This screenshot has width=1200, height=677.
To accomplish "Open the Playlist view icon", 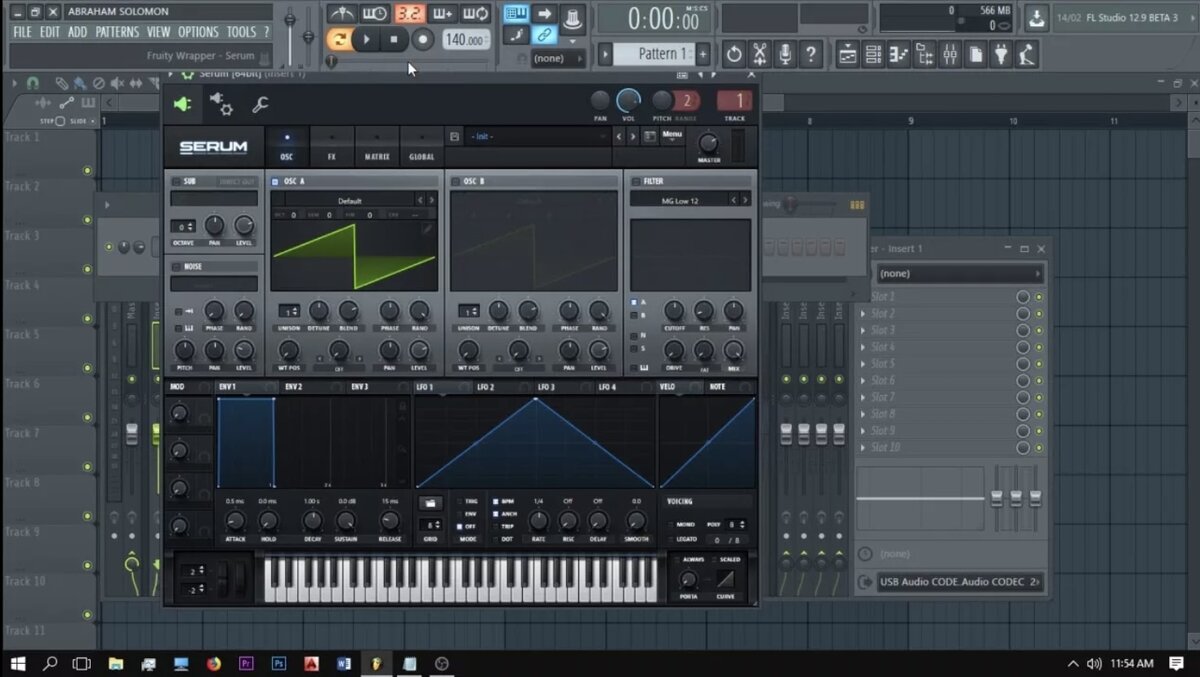I will coord(848,54).
